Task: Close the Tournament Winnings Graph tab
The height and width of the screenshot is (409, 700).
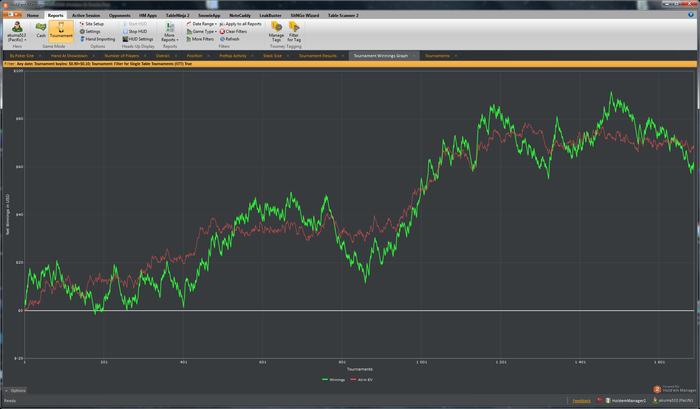Action: (x=414, y=56)
